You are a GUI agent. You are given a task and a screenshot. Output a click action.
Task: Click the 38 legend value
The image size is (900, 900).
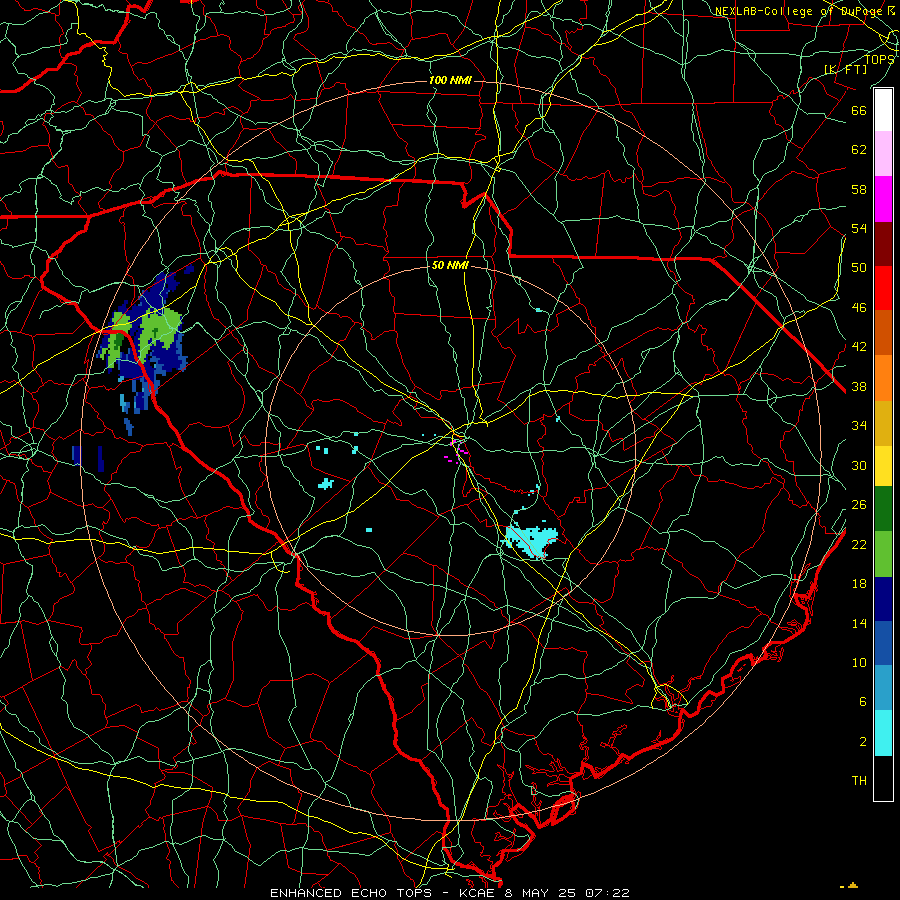click(x=859, y=387)
